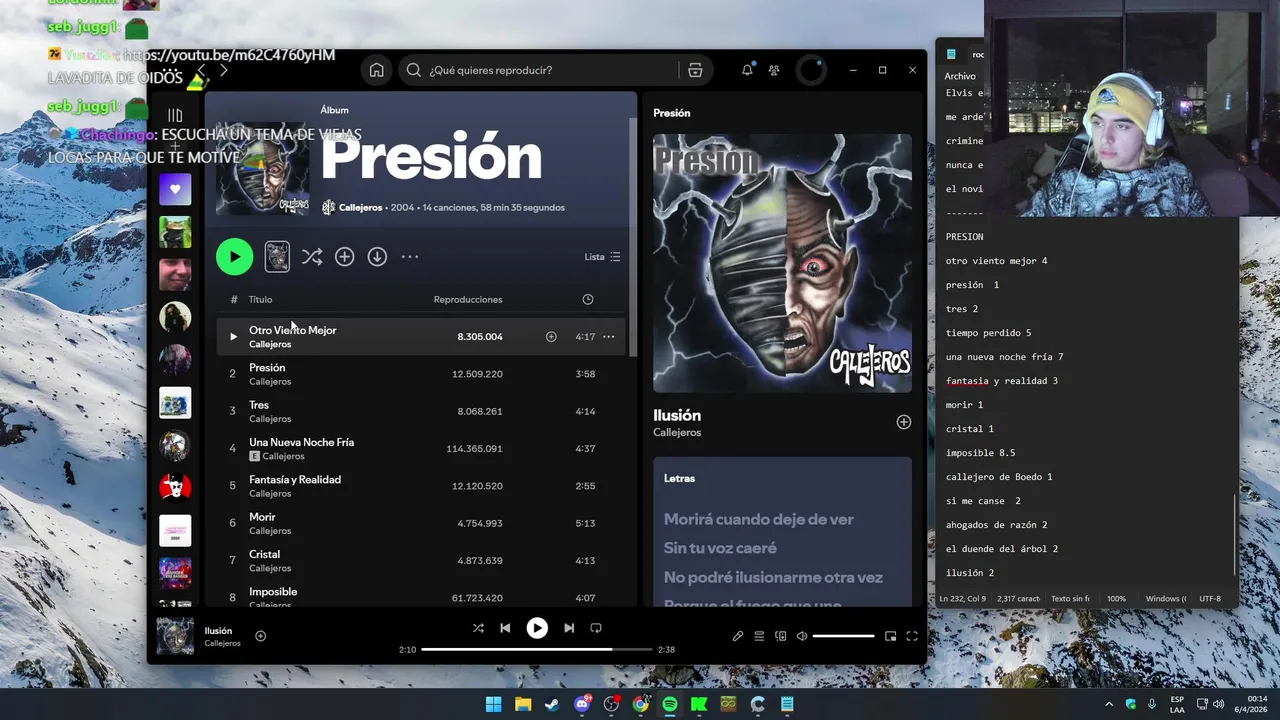
Task: Open the Presión cover art in right panel
Action: pyautogui.click(x=782, y=263)
